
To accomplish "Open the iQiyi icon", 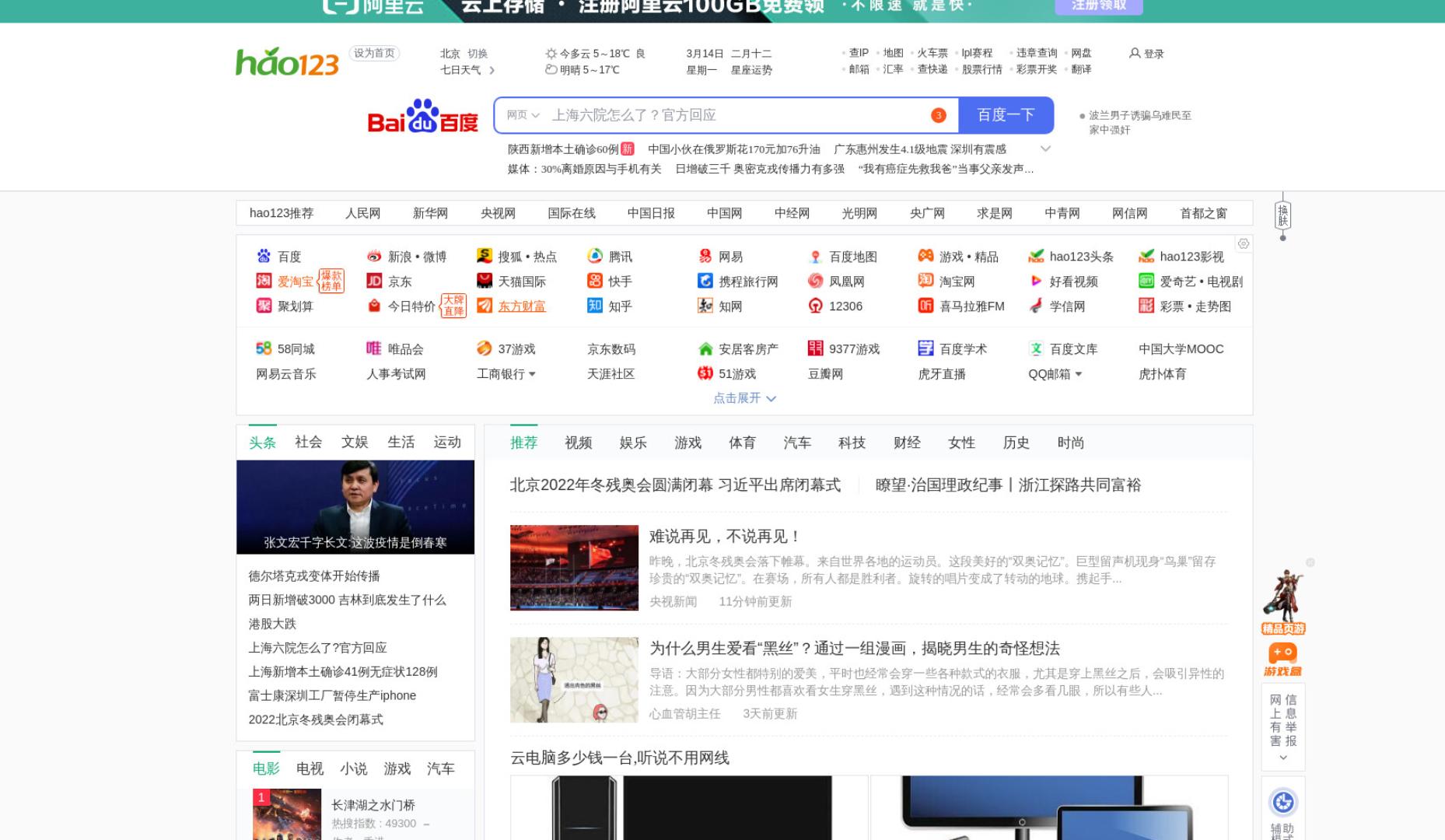I will (x=1146, y=281).
